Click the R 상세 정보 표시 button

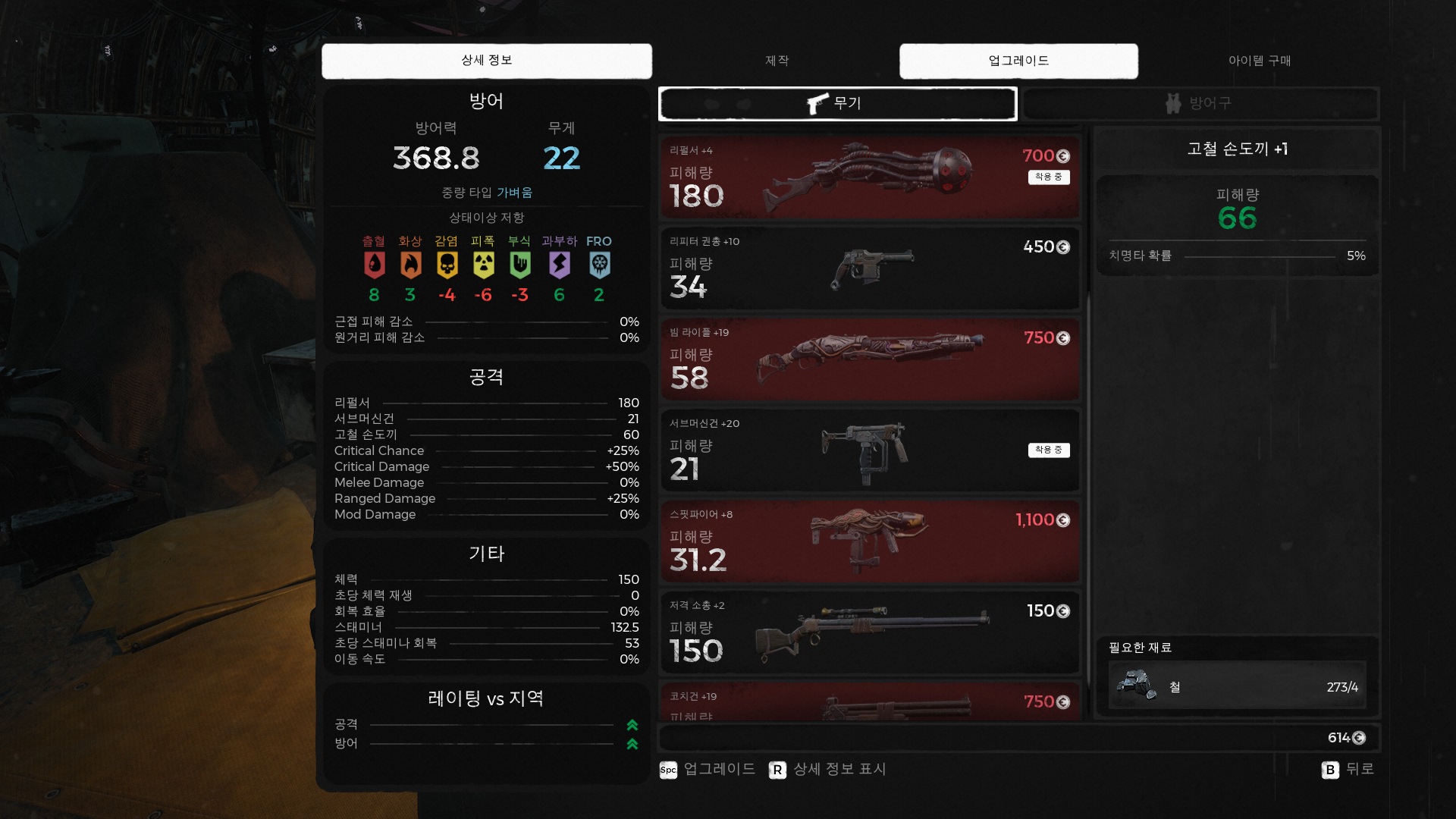tap(827, 770)
